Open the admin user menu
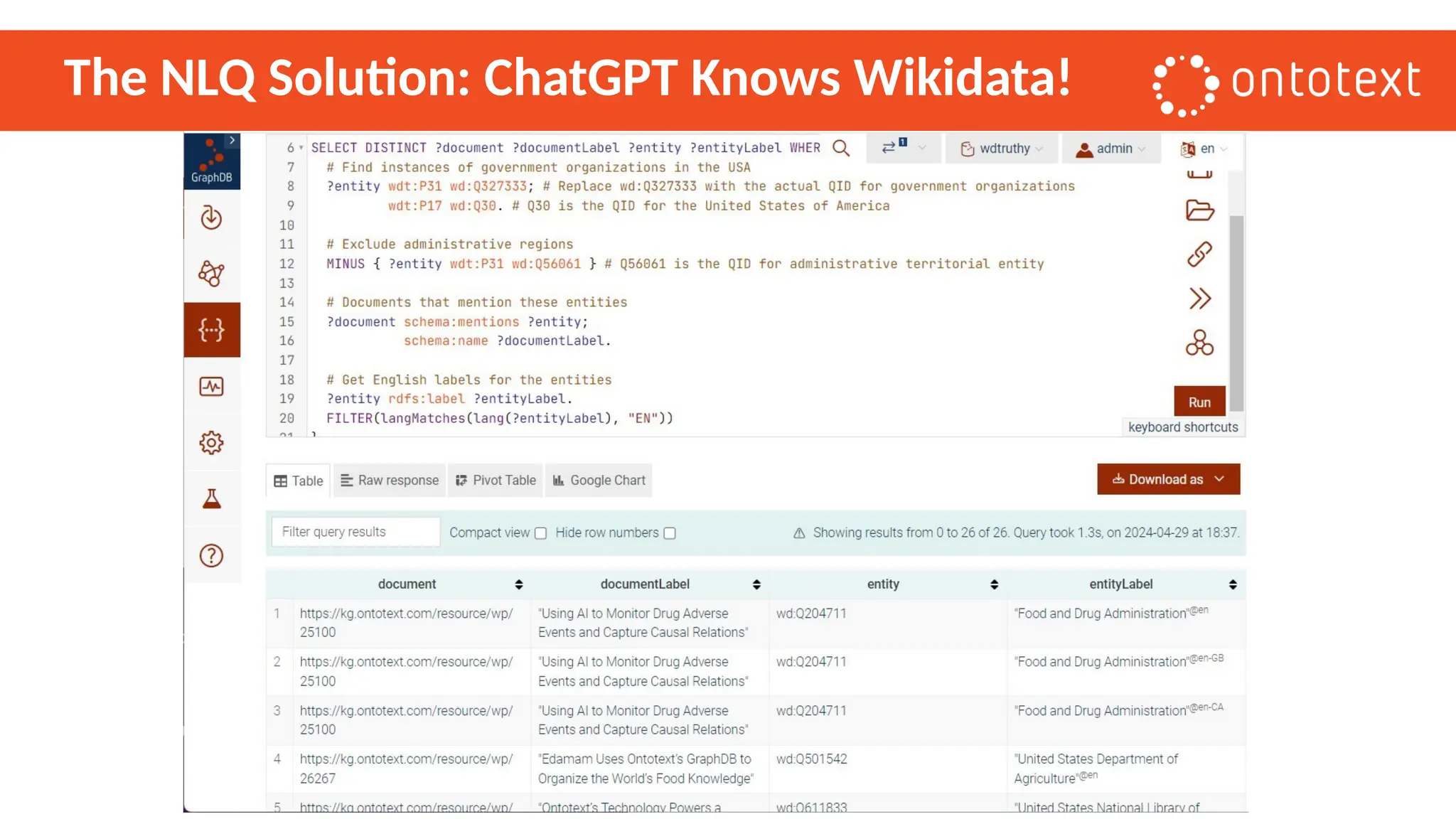The height and width of the screenshot is (819, 1456). click(1110, 149)
